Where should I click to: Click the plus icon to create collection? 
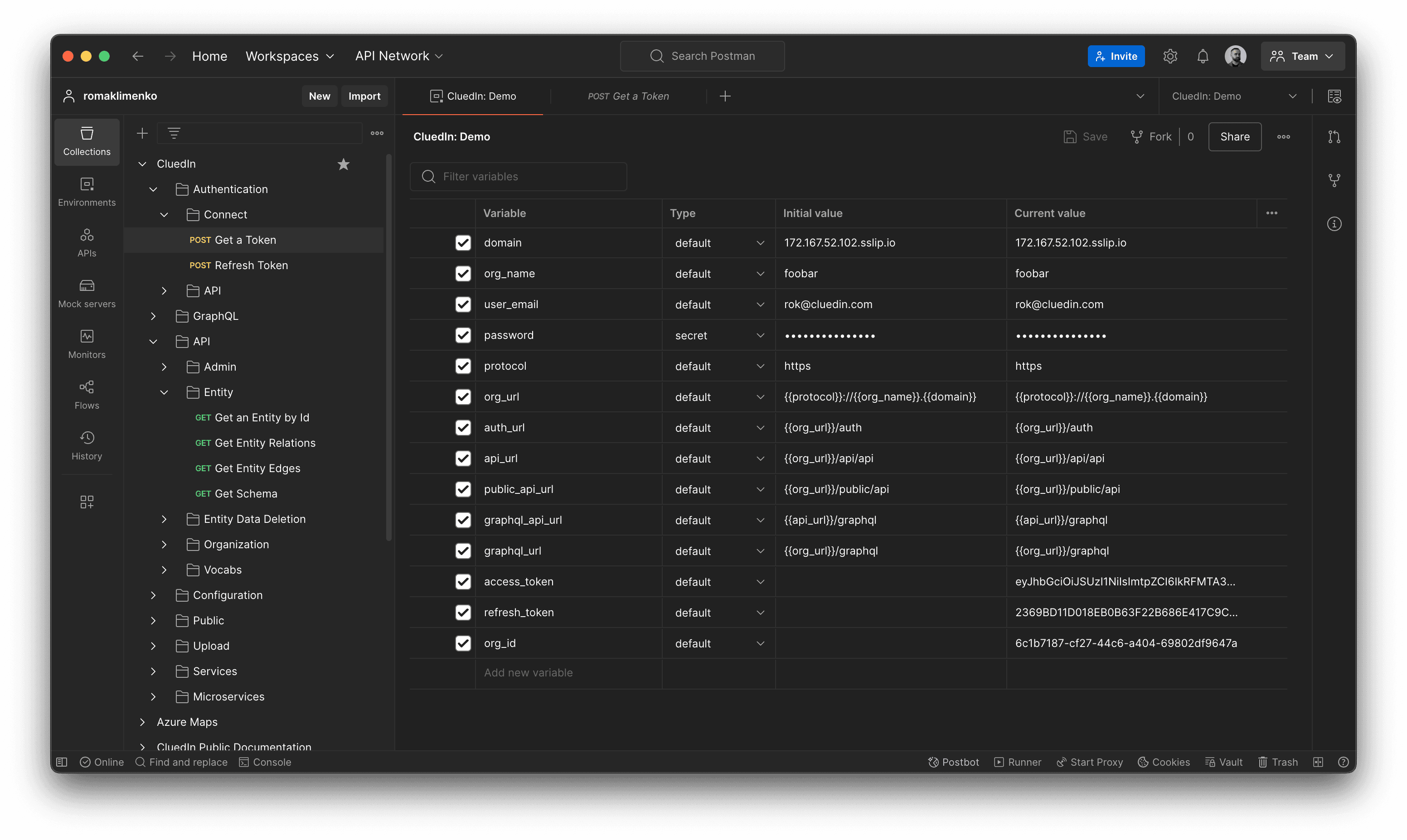coord(142,133)
